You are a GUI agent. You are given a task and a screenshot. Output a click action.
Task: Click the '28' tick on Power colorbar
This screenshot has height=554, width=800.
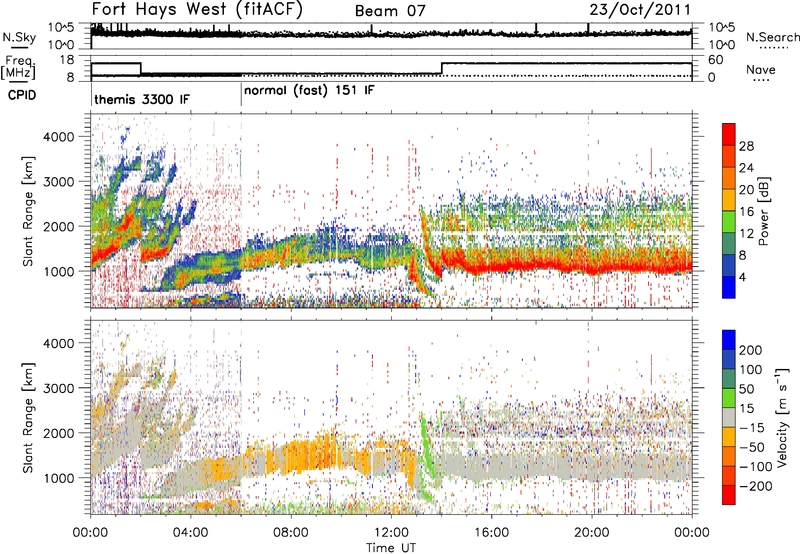746,146
